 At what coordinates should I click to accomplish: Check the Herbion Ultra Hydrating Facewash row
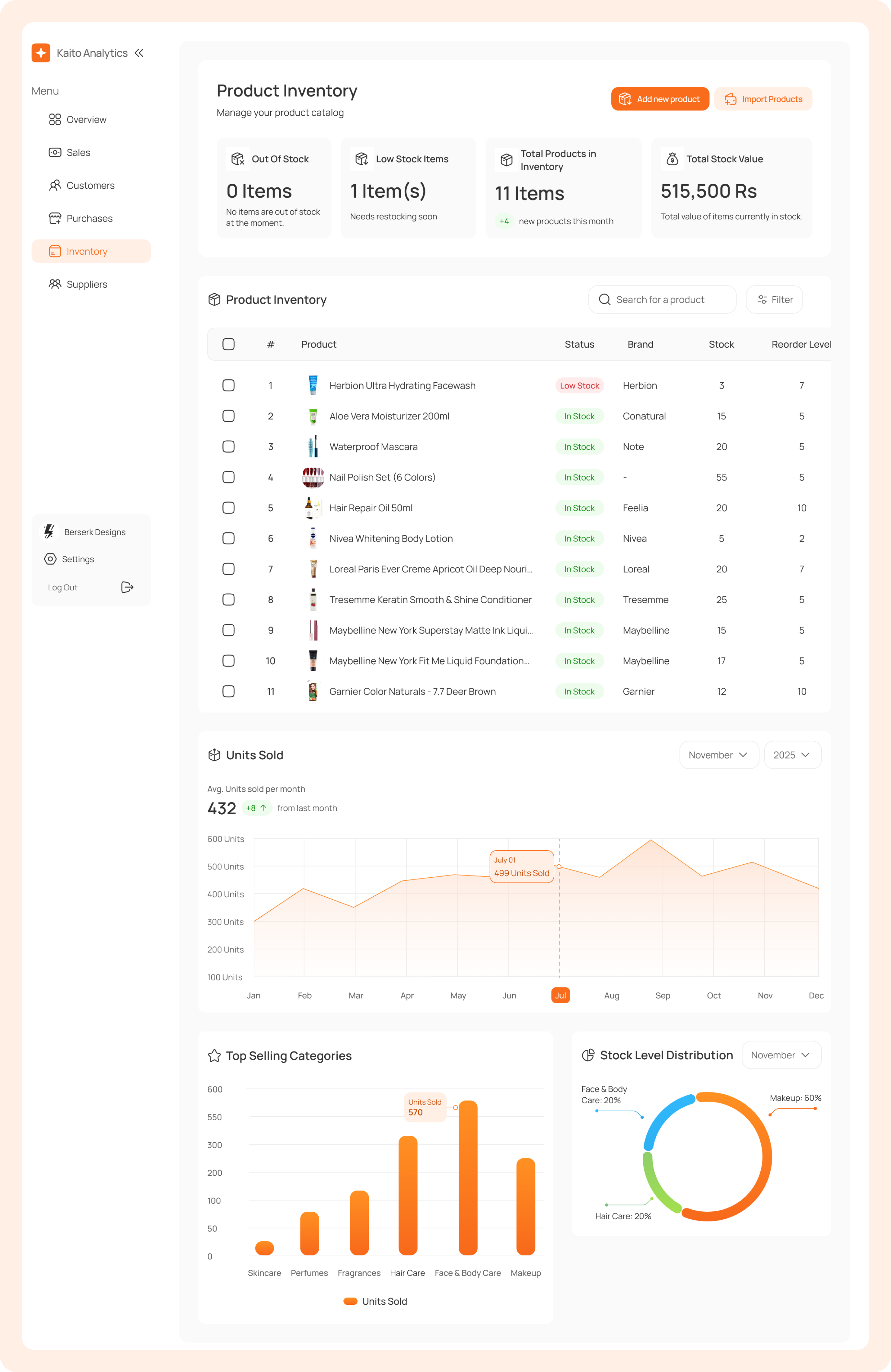(x=228, y=385)
